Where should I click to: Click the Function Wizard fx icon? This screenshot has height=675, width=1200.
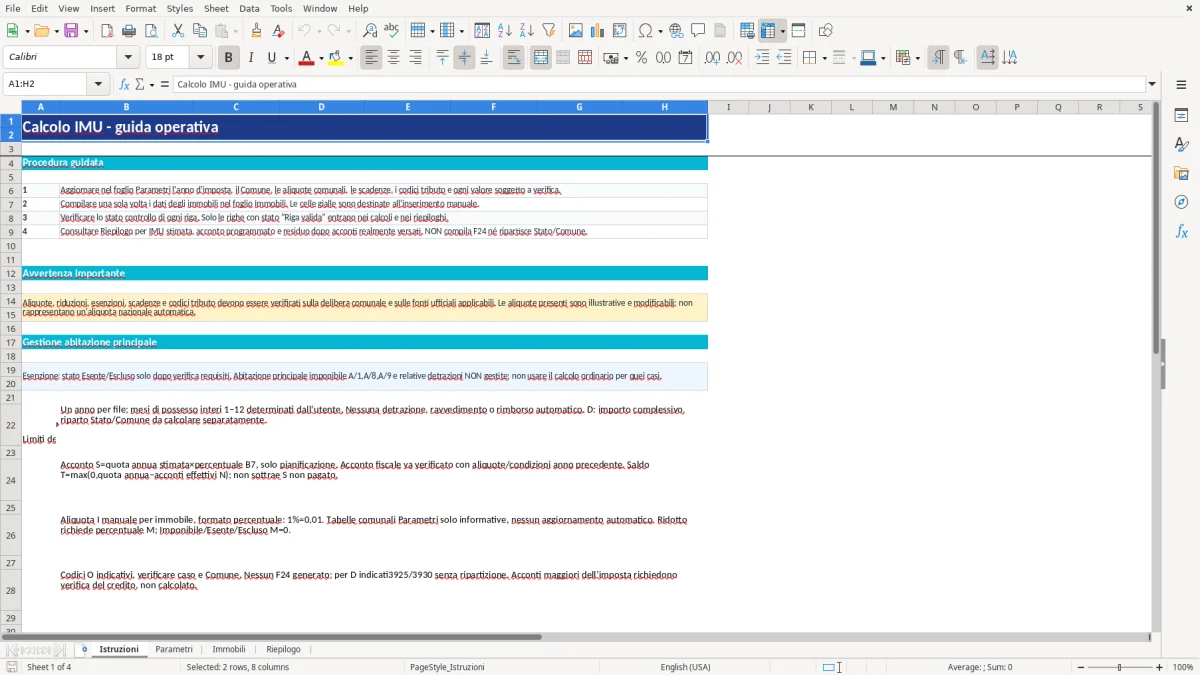click(x=125, y=84)
